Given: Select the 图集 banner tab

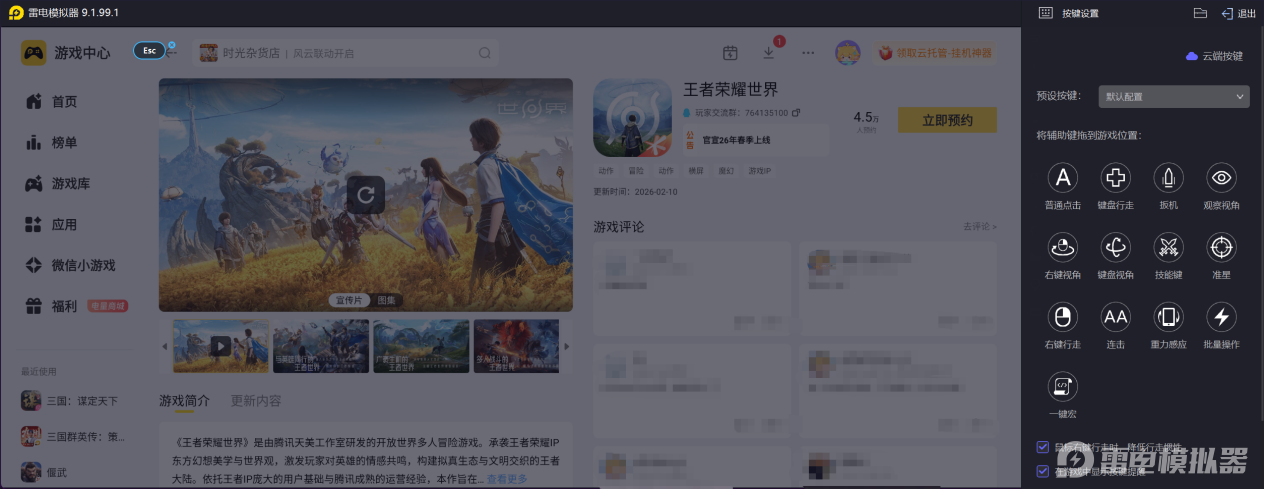Looking at the screenshot, I should (386, 300).
